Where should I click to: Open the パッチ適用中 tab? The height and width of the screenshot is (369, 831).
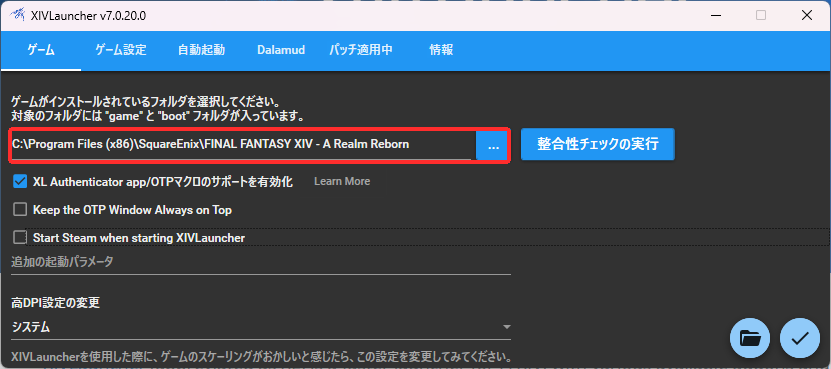(x=360, y=50)
